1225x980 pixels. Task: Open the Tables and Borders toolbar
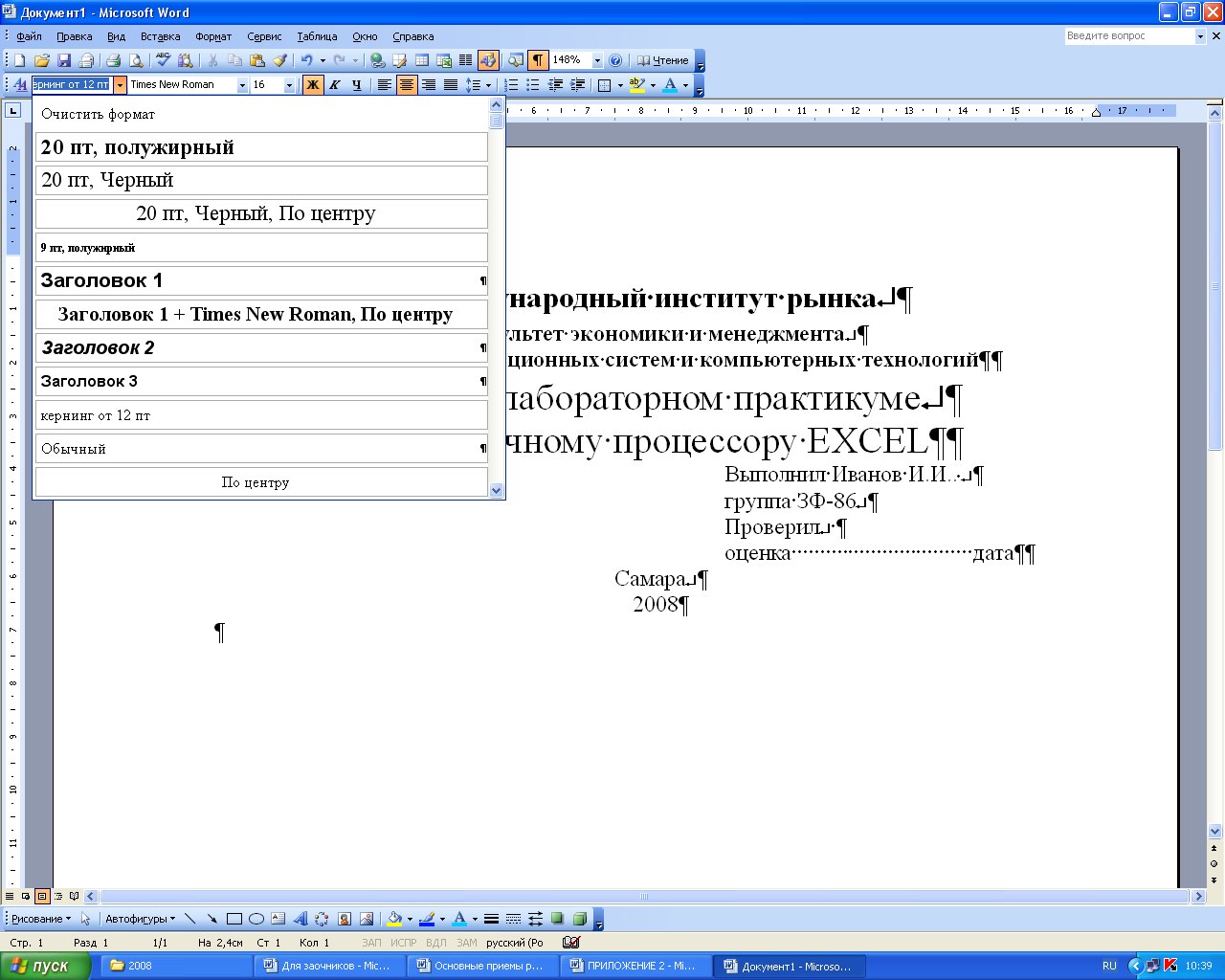[x=399, y=60]
